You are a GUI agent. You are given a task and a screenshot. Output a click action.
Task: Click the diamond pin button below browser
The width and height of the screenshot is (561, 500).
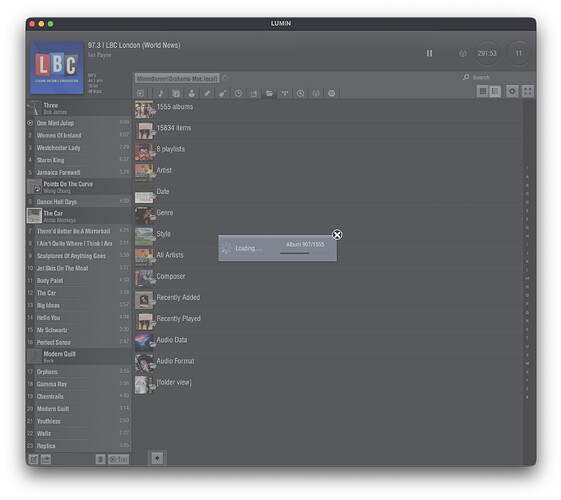click(x=157, y=458)
